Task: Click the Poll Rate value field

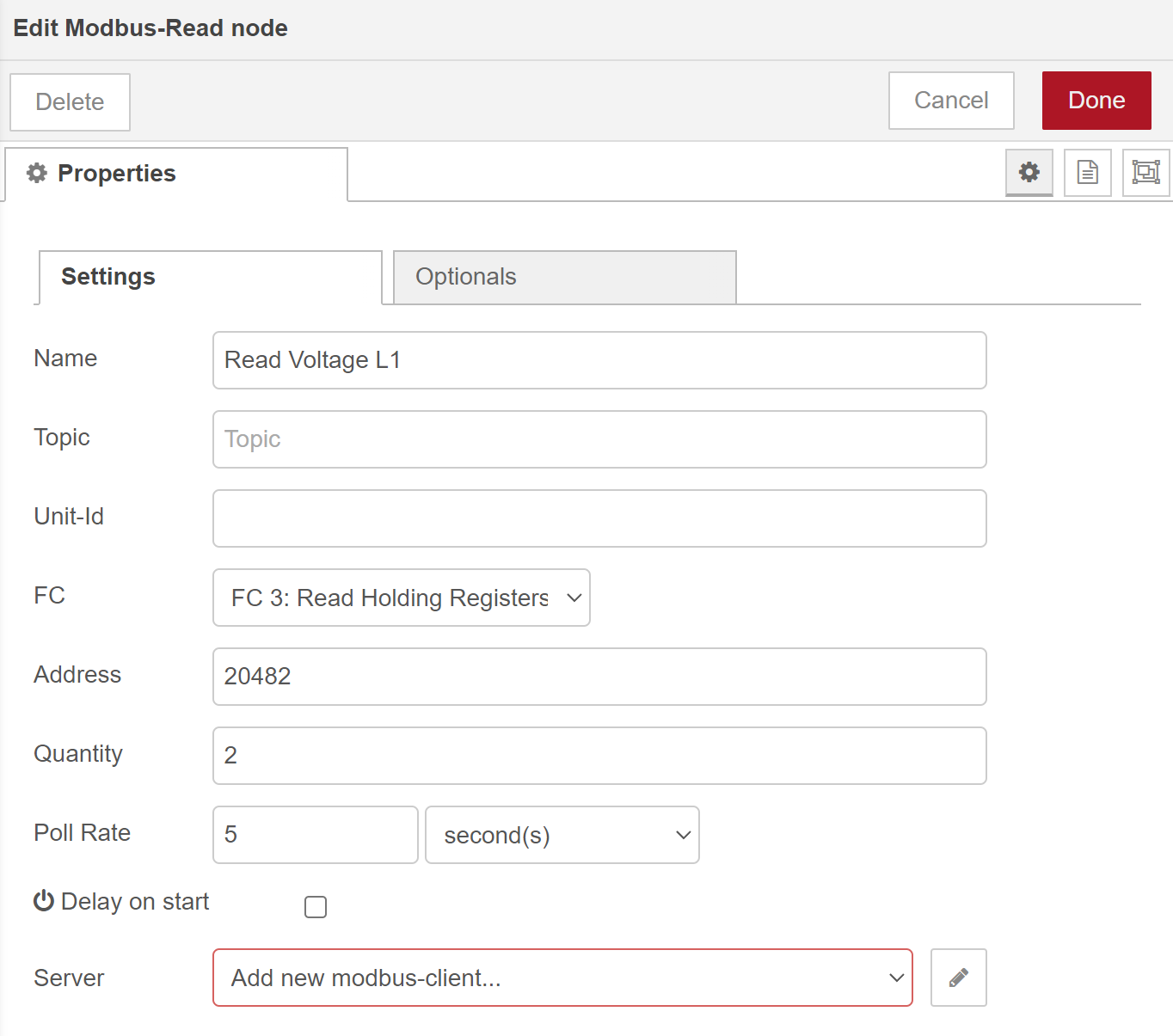Action: pos(316,835)
